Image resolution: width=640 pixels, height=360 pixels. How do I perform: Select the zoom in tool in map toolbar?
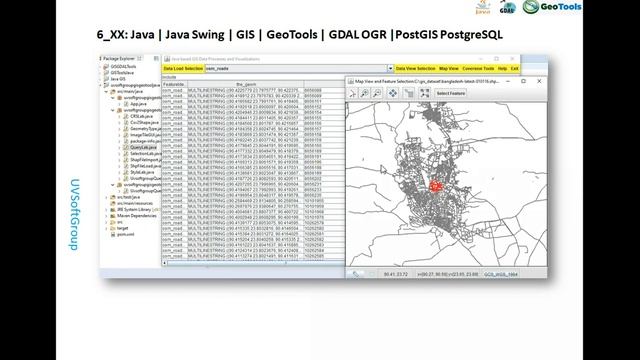[x=364, y=93]
